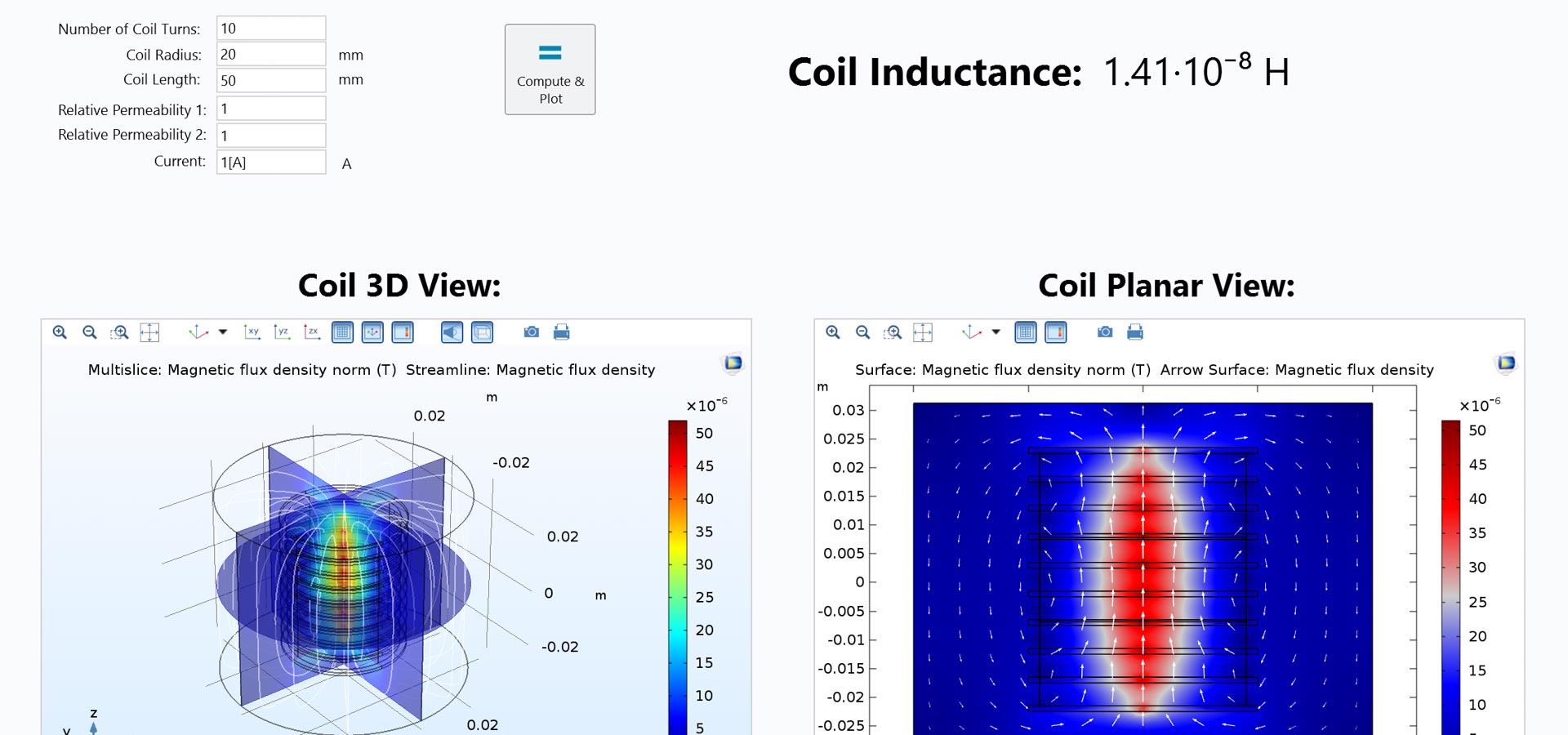Click Zoom In in Planar View toolbar
The width and height of the screenshot is (1568, 735).
pyautogui.click(x=833, y=332)
